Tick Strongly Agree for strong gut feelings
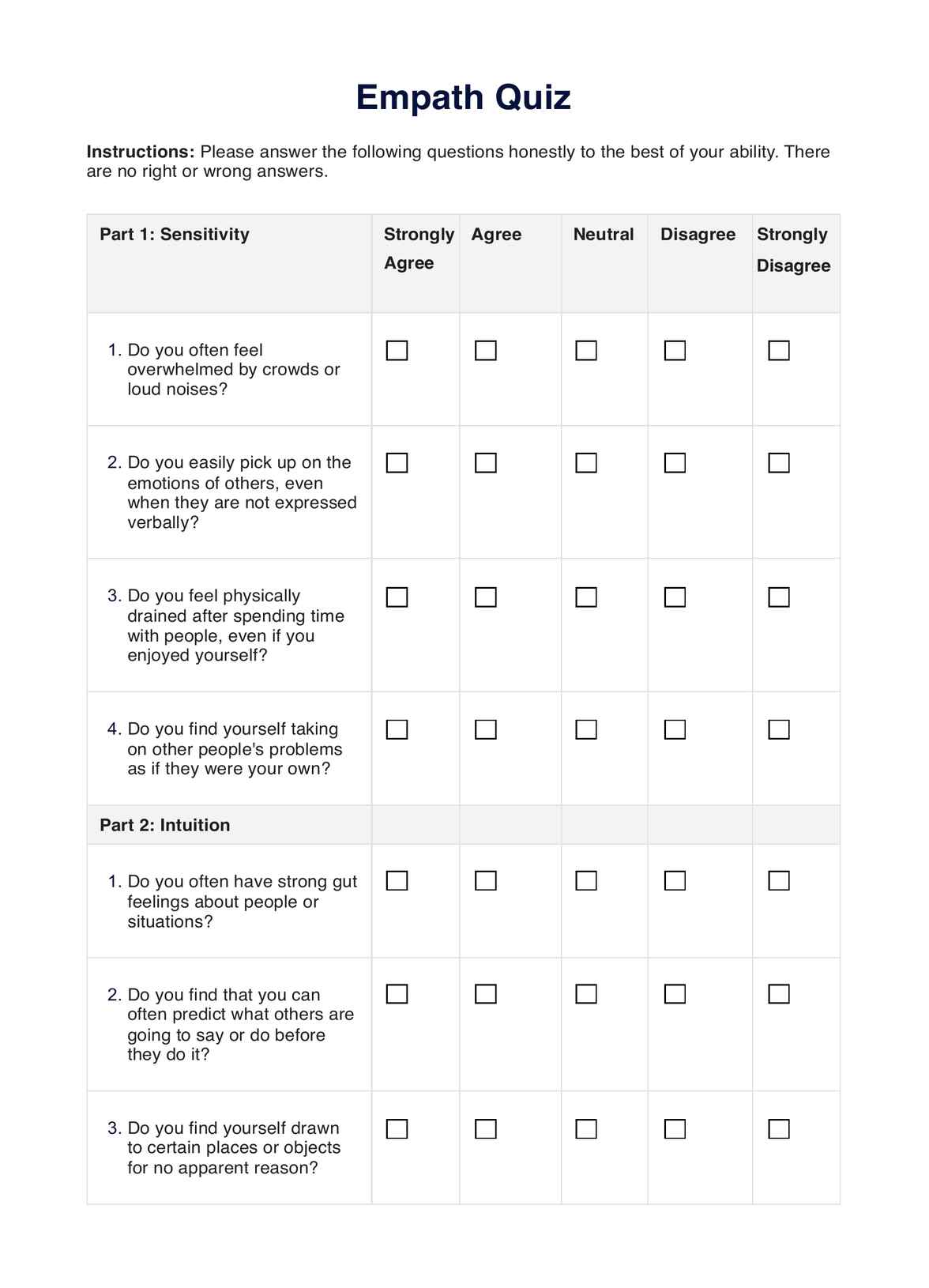Image resolution: width=929 pixels, height=1288 pixels. pyautogui.click(x=397, y=880)
